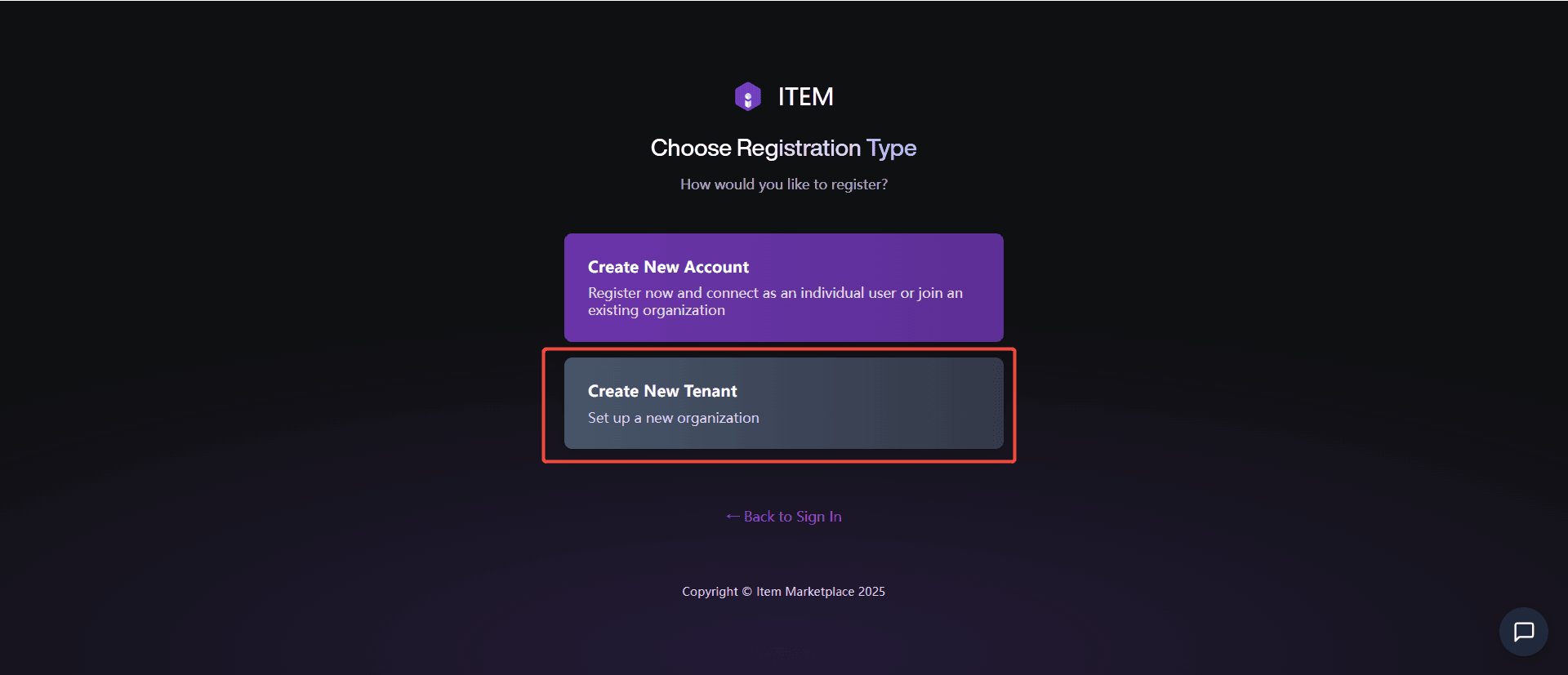Click the Set up a new organization text
Viewport: 1568px width, 675px height.
(673, 418)
